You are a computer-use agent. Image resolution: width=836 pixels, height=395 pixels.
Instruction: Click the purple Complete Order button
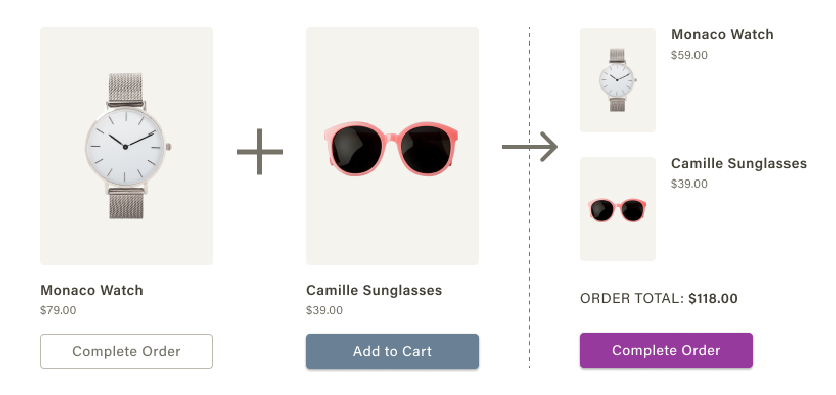coord(666,350)
